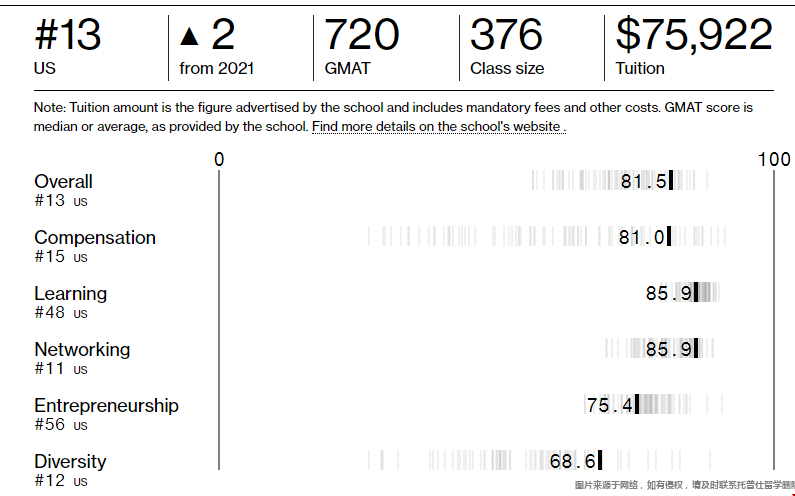Click the Diversity category label
This screenshot has height=496, width=795.
(70, 461)
